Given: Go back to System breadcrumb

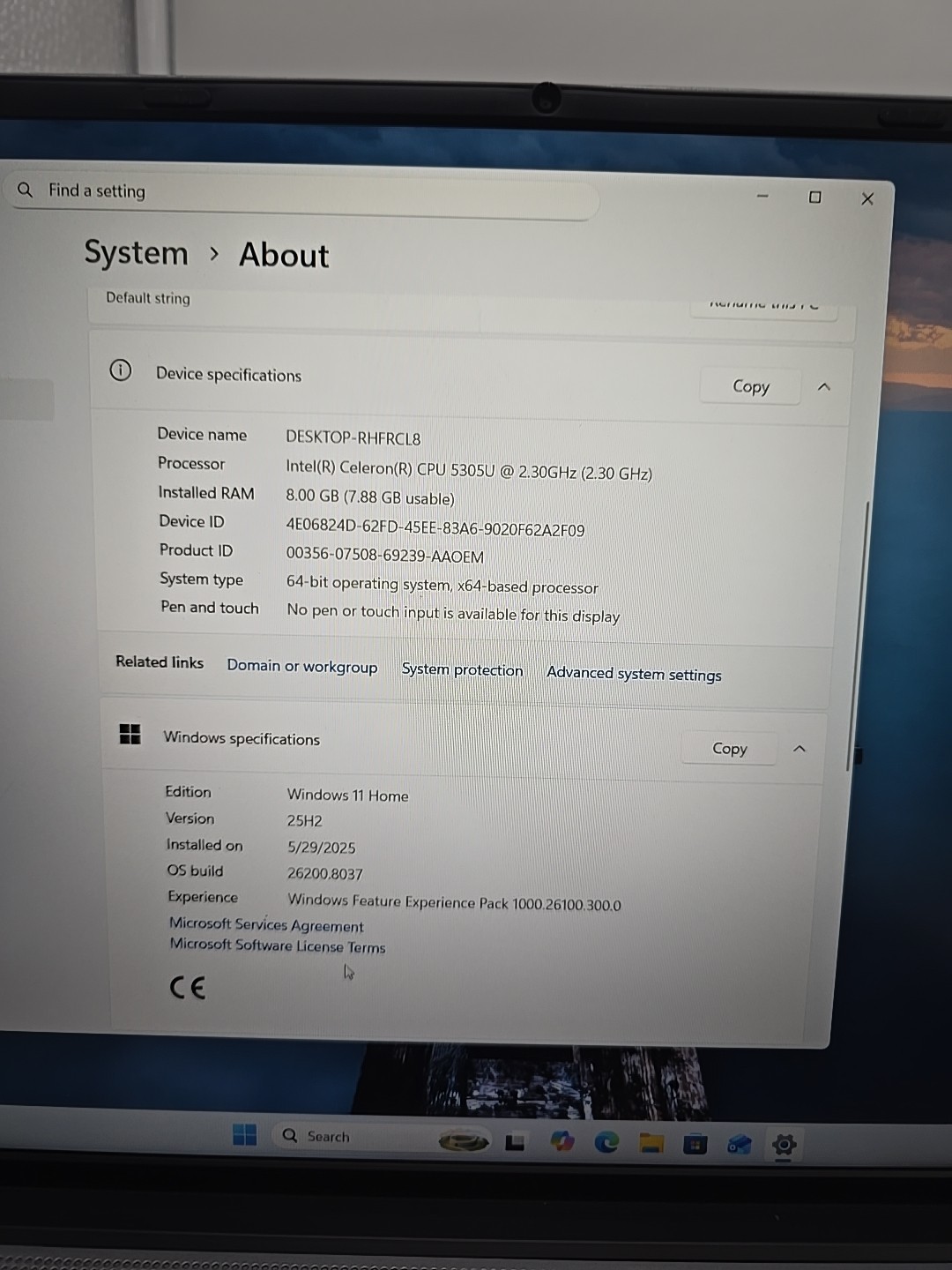Looking at the screenshot, I should [x=137, y=253].
